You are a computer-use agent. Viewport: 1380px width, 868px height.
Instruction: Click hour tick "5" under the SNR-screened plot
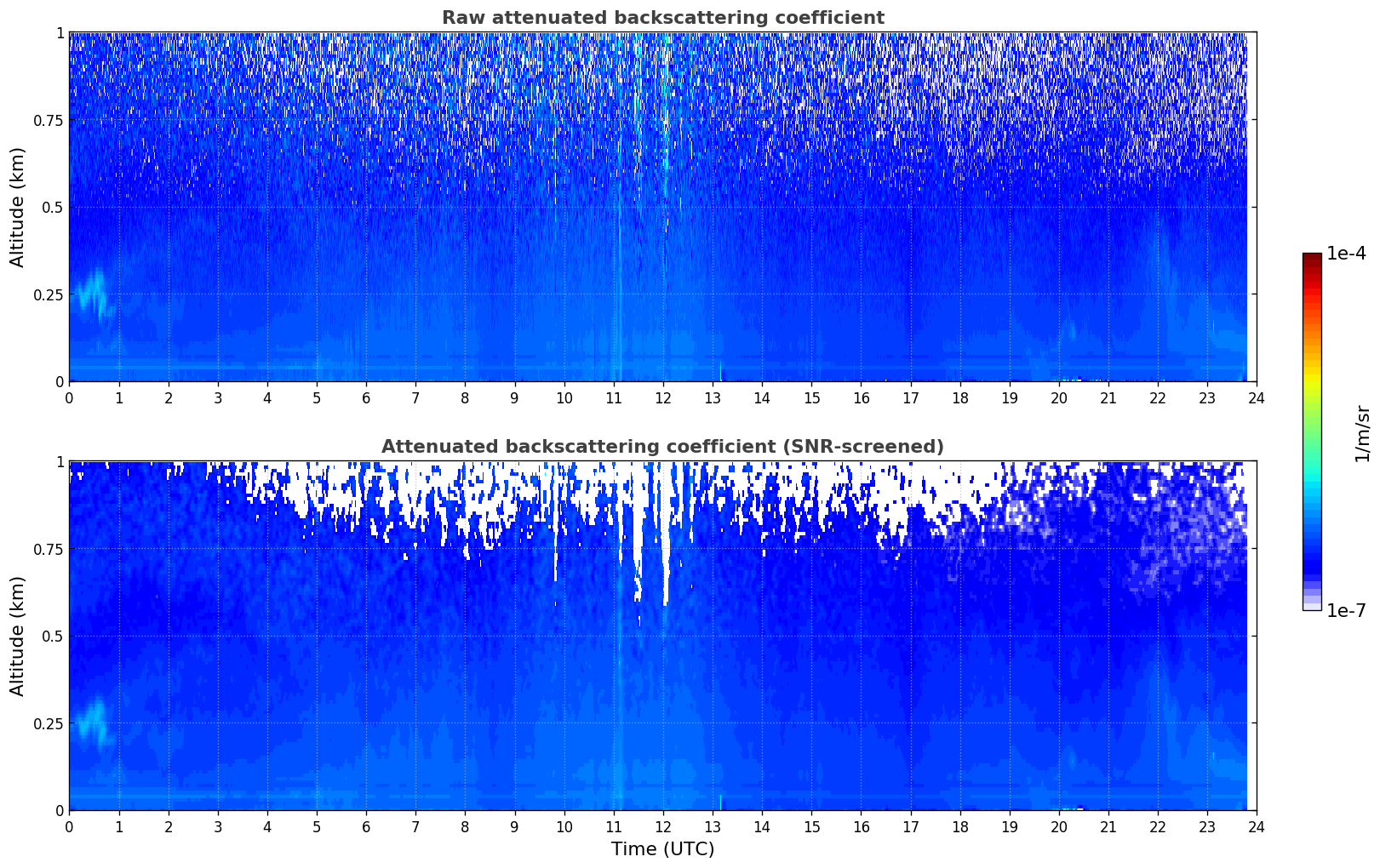[x=317, y=826]
